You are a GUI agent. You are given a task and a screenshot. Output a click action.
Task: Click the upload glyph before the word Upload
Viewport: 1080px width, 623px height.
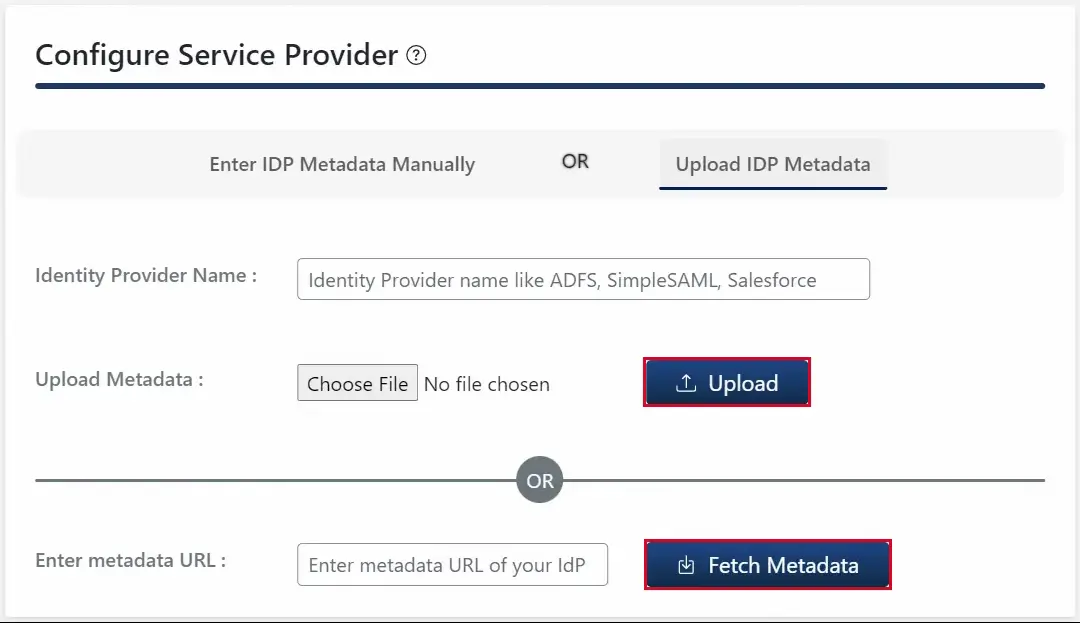686,382
